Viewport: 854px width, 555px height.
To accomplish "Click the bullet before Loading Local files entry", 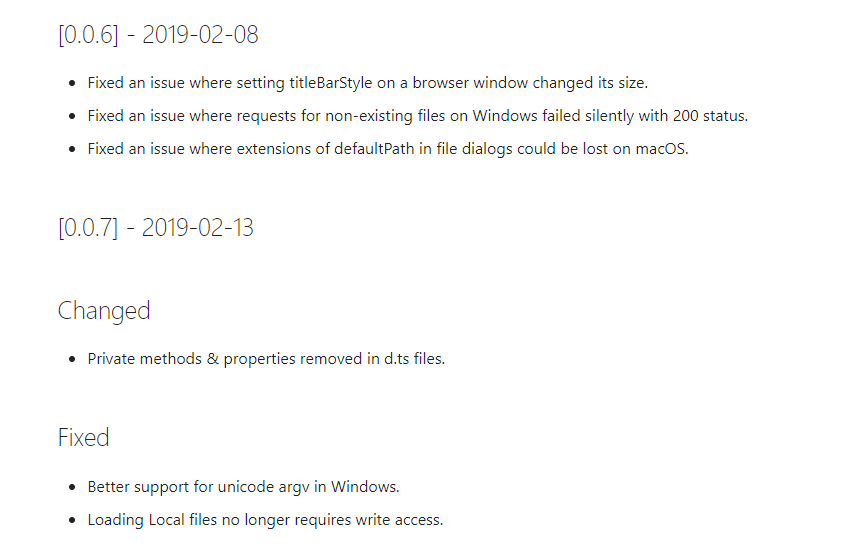I will coord(72,520).
